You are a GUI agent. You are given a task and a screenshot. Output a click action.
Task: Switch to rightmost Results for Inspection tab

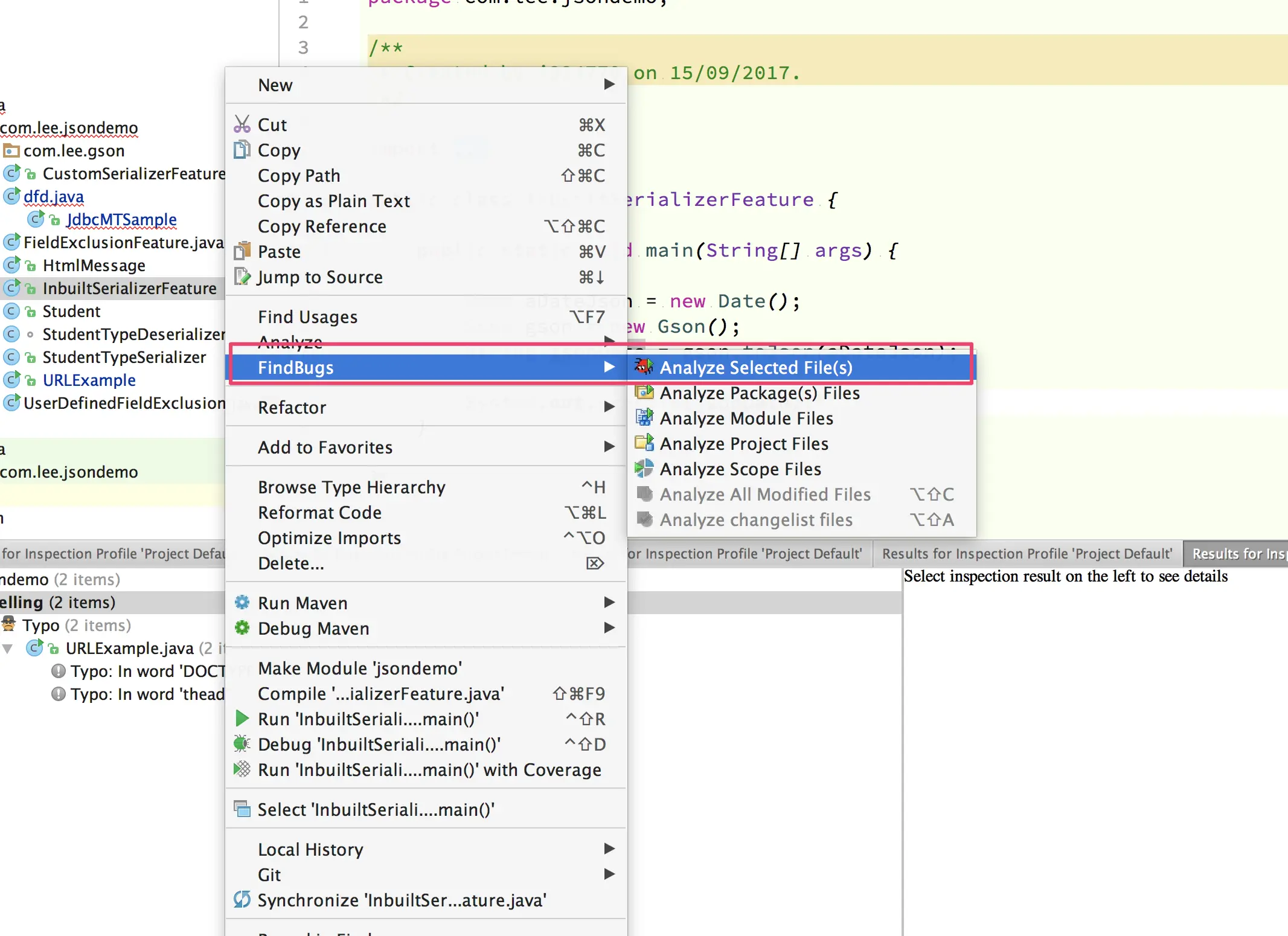pos(1237,554)
